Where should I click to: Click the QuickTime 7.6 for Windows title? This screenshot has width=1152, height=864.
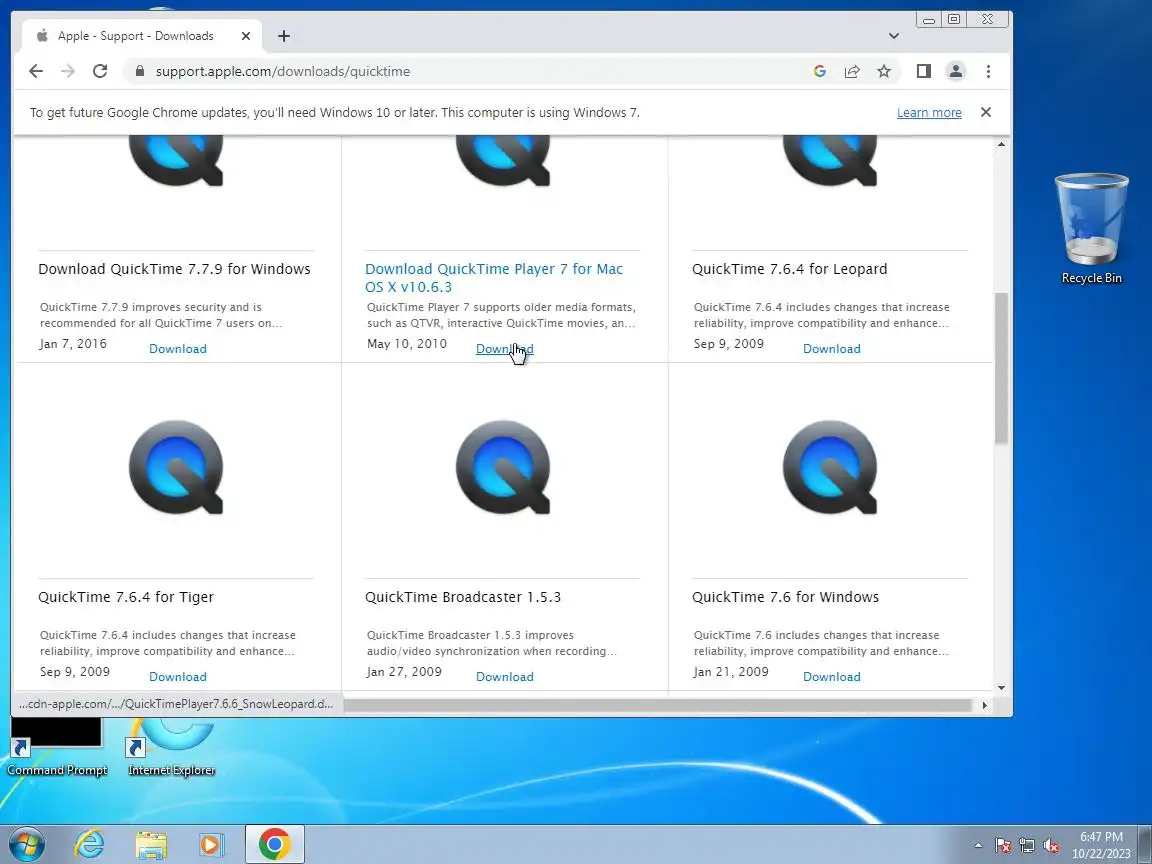(785, 597)
